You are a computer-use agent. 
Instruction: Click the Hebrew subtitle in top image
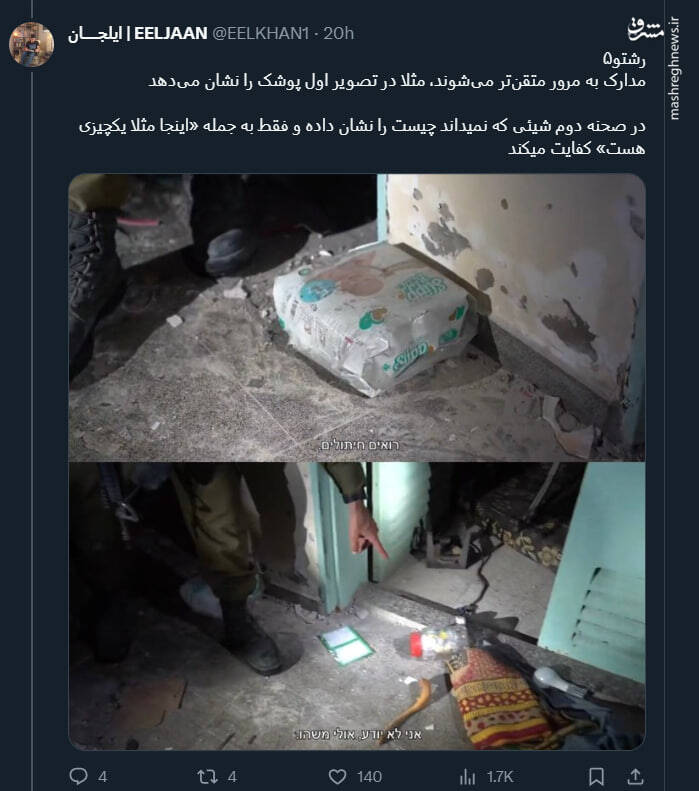(359, 445)
